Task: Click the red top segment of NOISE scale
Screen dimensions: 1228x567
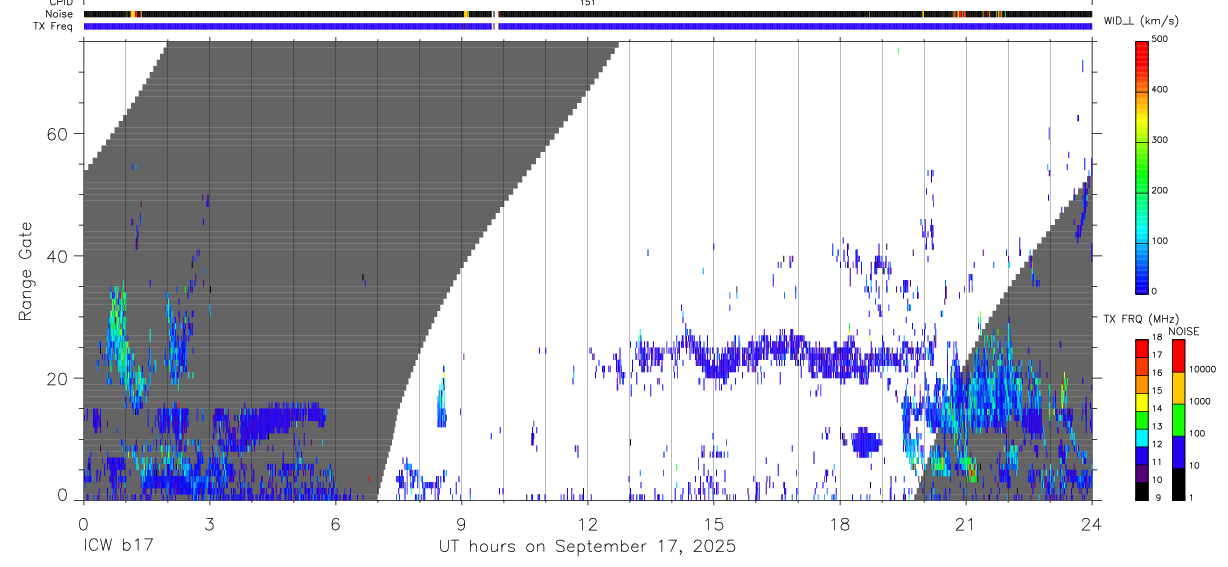Action: coord(1179,356)
